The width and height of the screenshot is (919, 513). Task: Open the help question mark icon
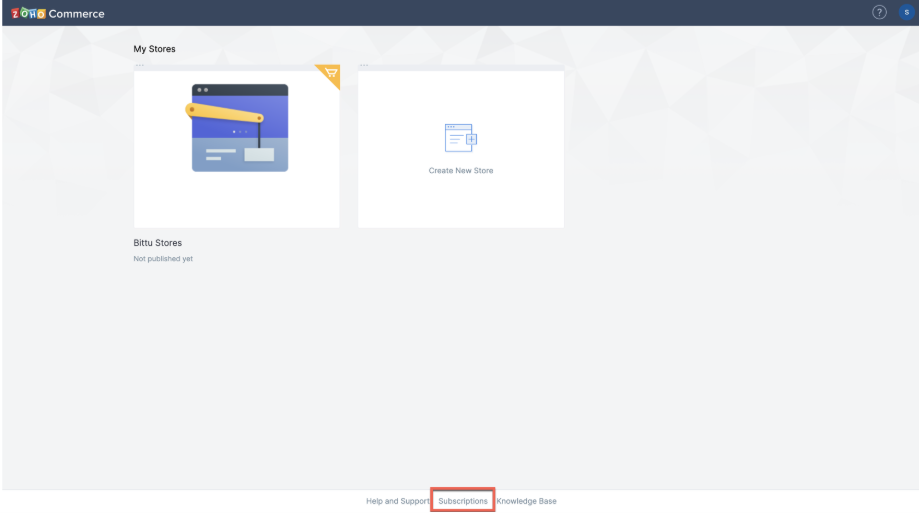coord(879,12)
